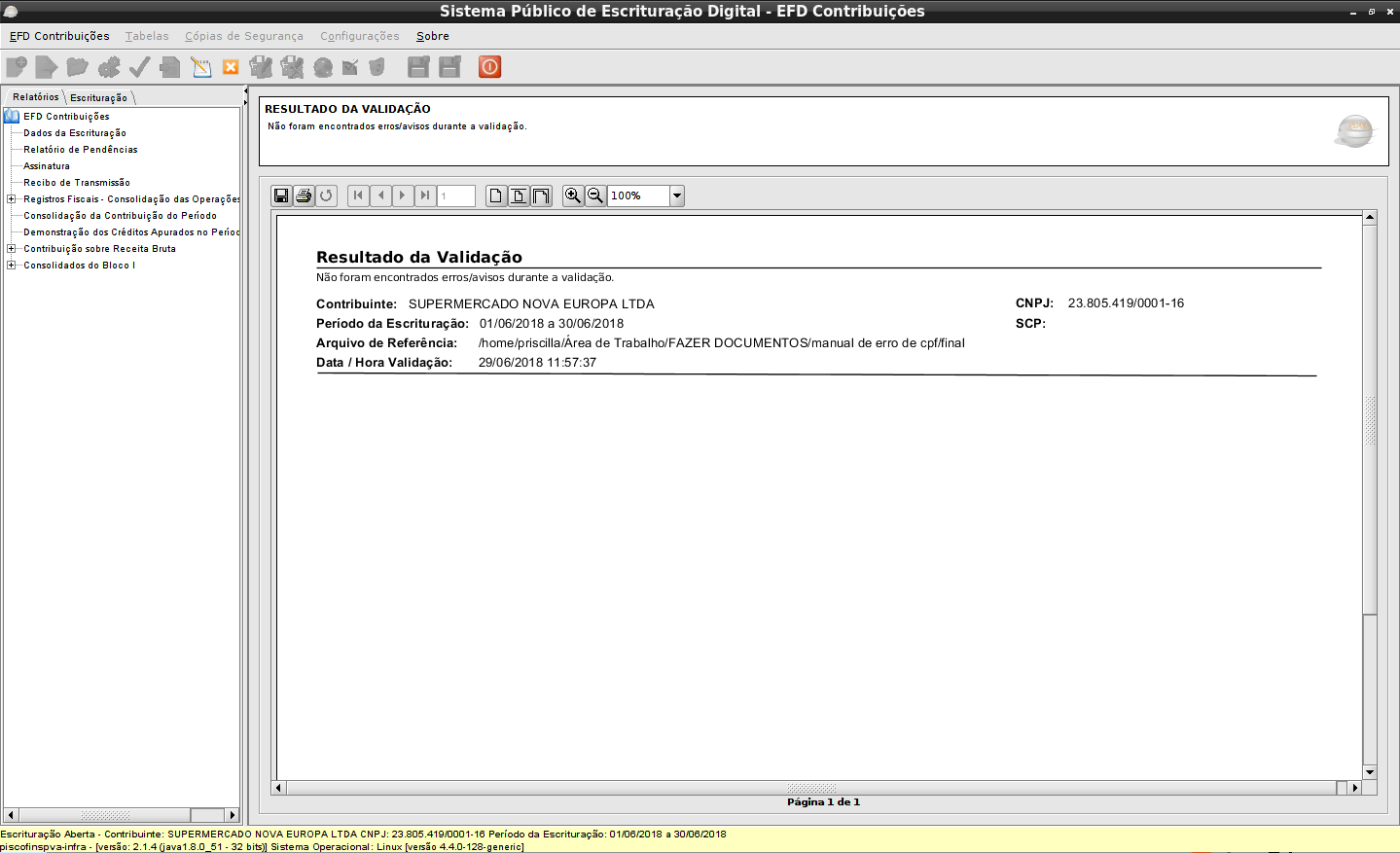Click the notepad with pencil edit icon

(x=201, y=67)
